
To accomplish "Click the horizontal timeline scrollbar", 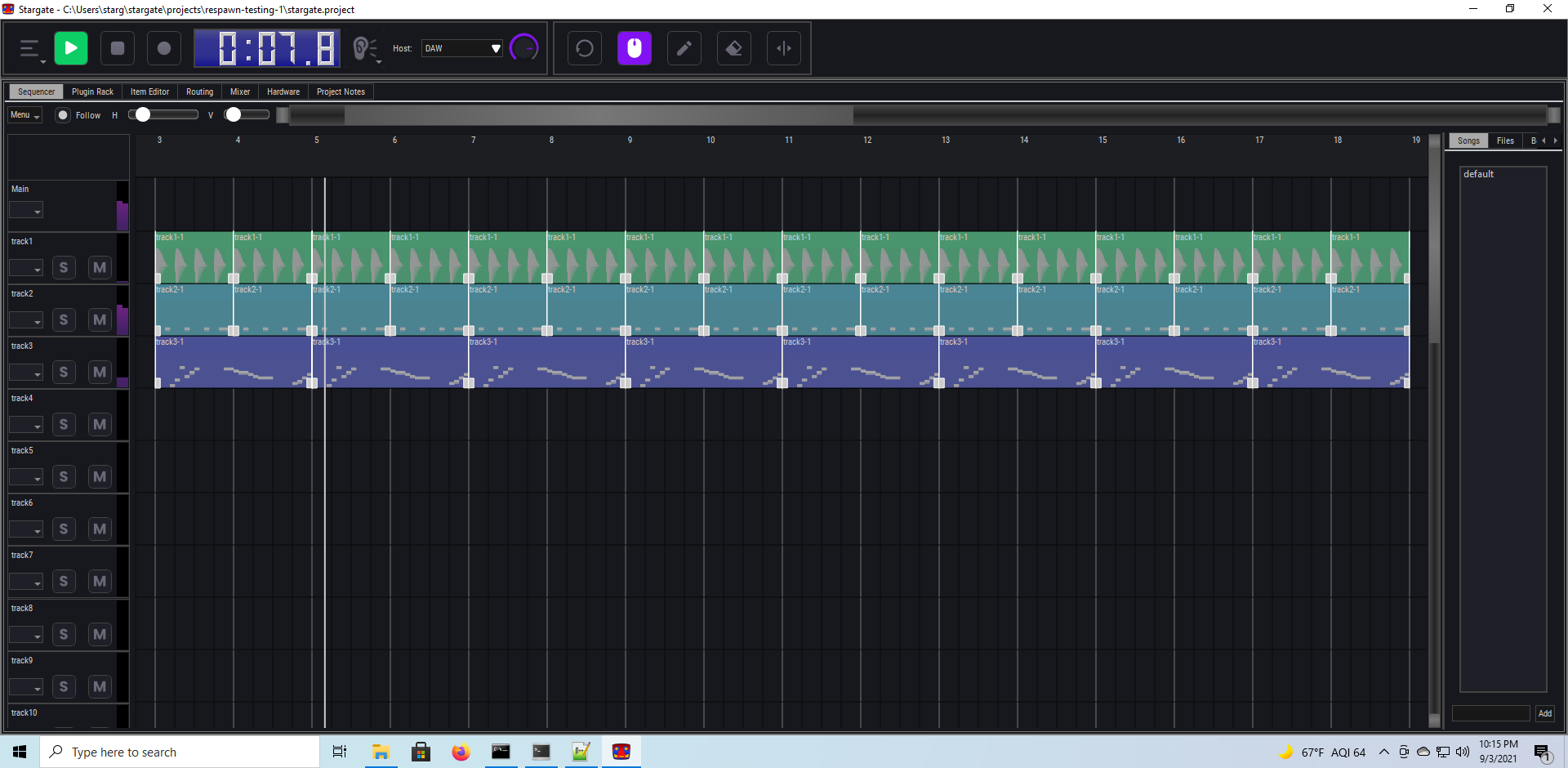I will (x=599, y=115).
